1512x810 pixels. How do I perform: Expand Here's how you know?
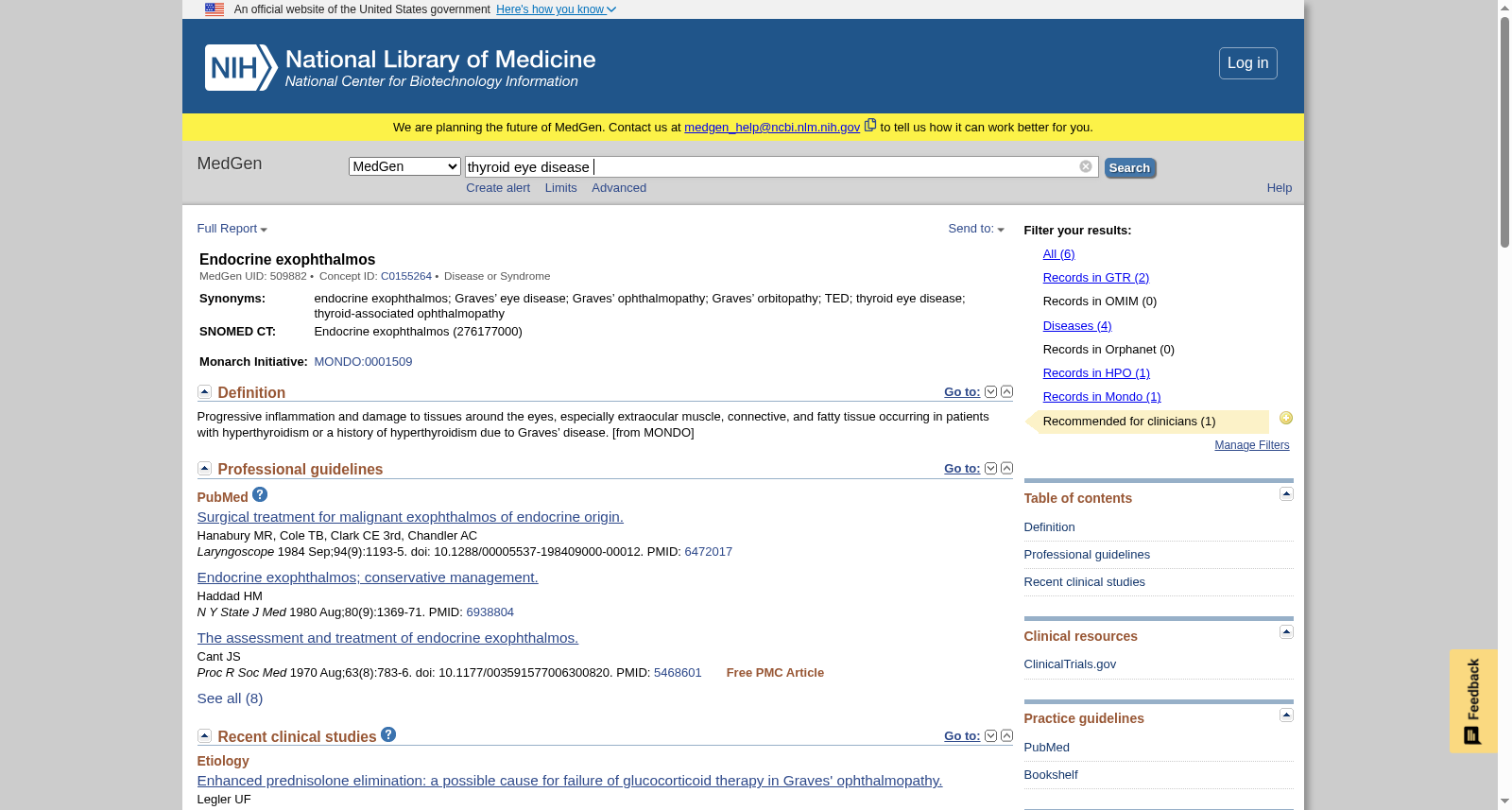(x=556, y=9)
